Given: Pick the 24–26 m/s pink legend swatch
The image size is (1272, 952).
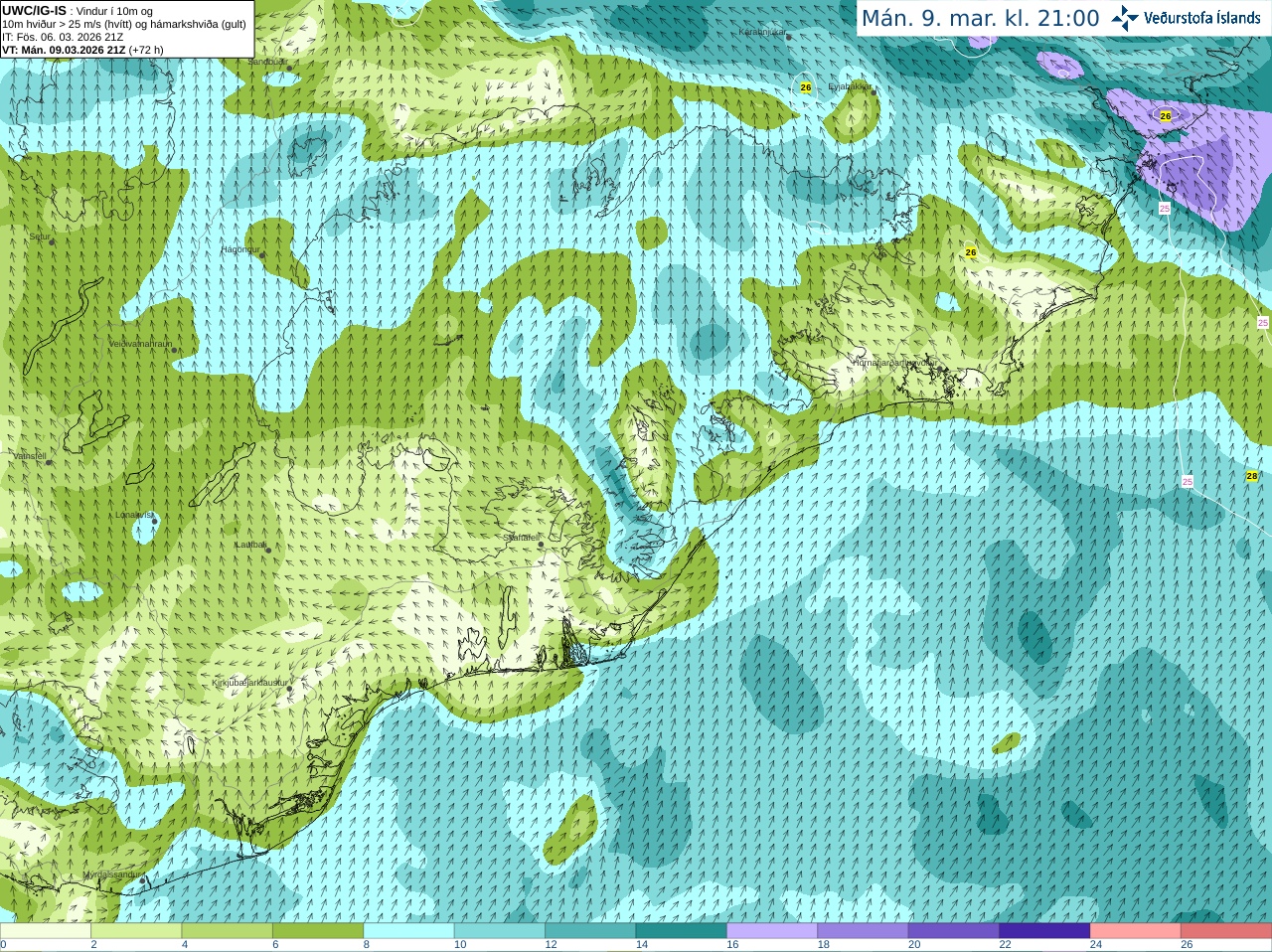Looking at the screenshot, I should tap(1136, 931).
